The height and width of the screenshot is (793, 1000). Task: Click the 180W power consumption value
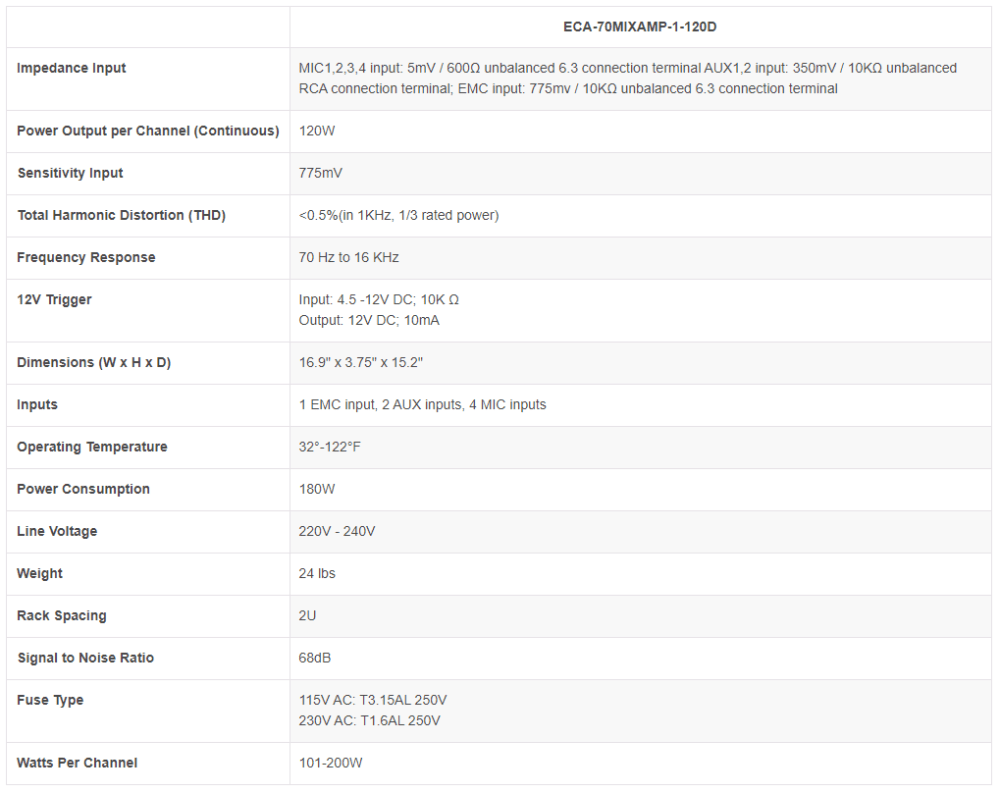[x=317, y=489]
